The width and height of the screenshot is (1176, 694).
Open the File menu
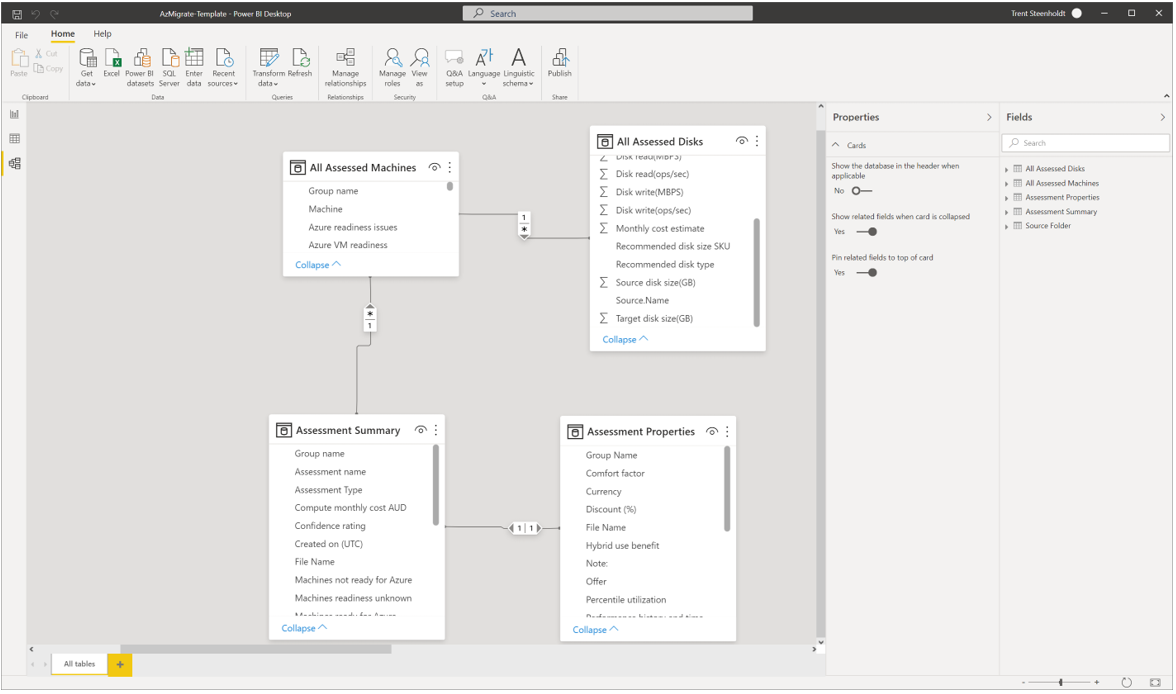tap(22, 35)
